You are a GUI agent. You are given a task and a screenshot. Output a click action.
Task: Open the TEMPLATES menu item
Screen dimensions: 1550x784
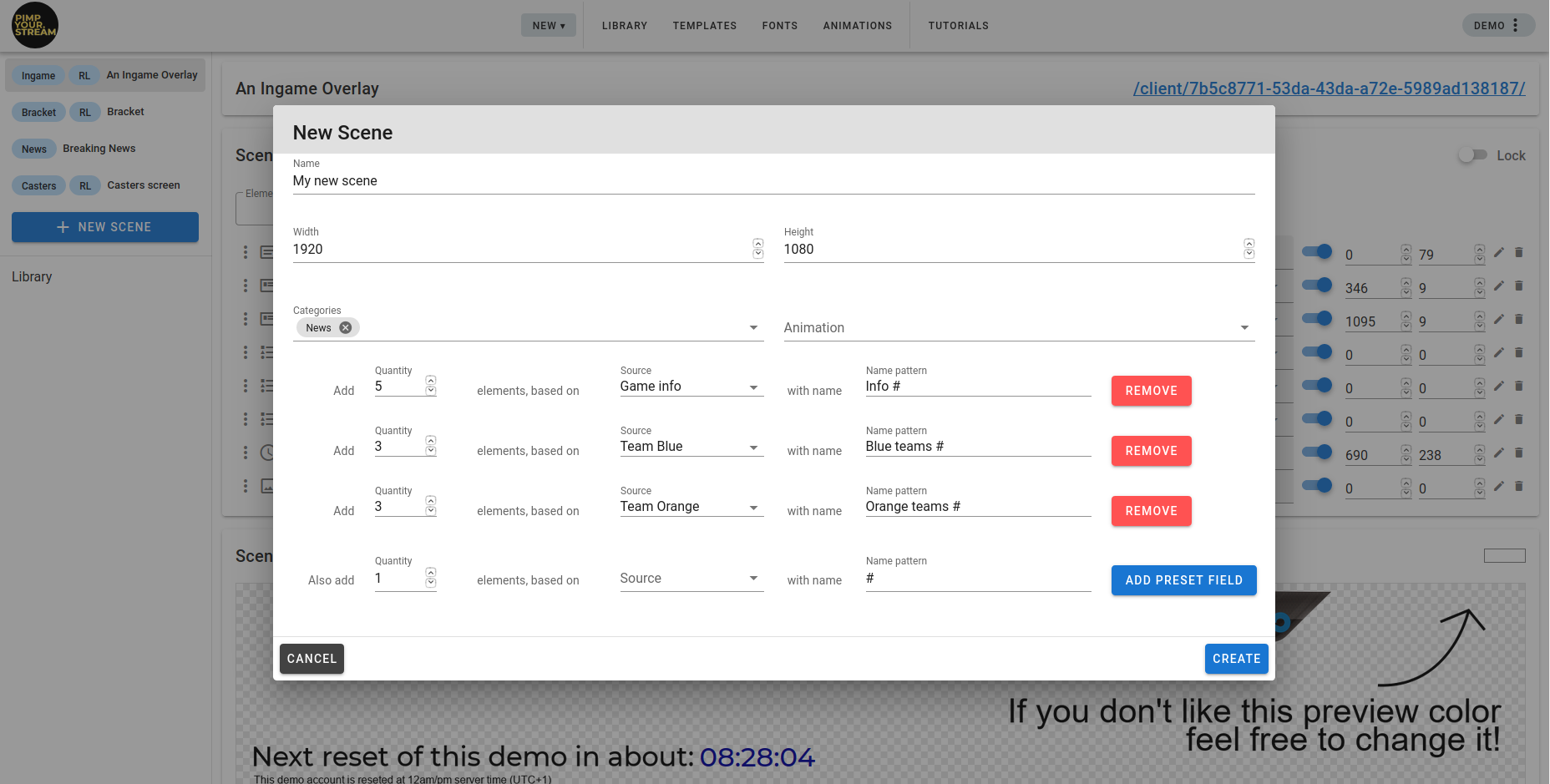tap(704, 26)
